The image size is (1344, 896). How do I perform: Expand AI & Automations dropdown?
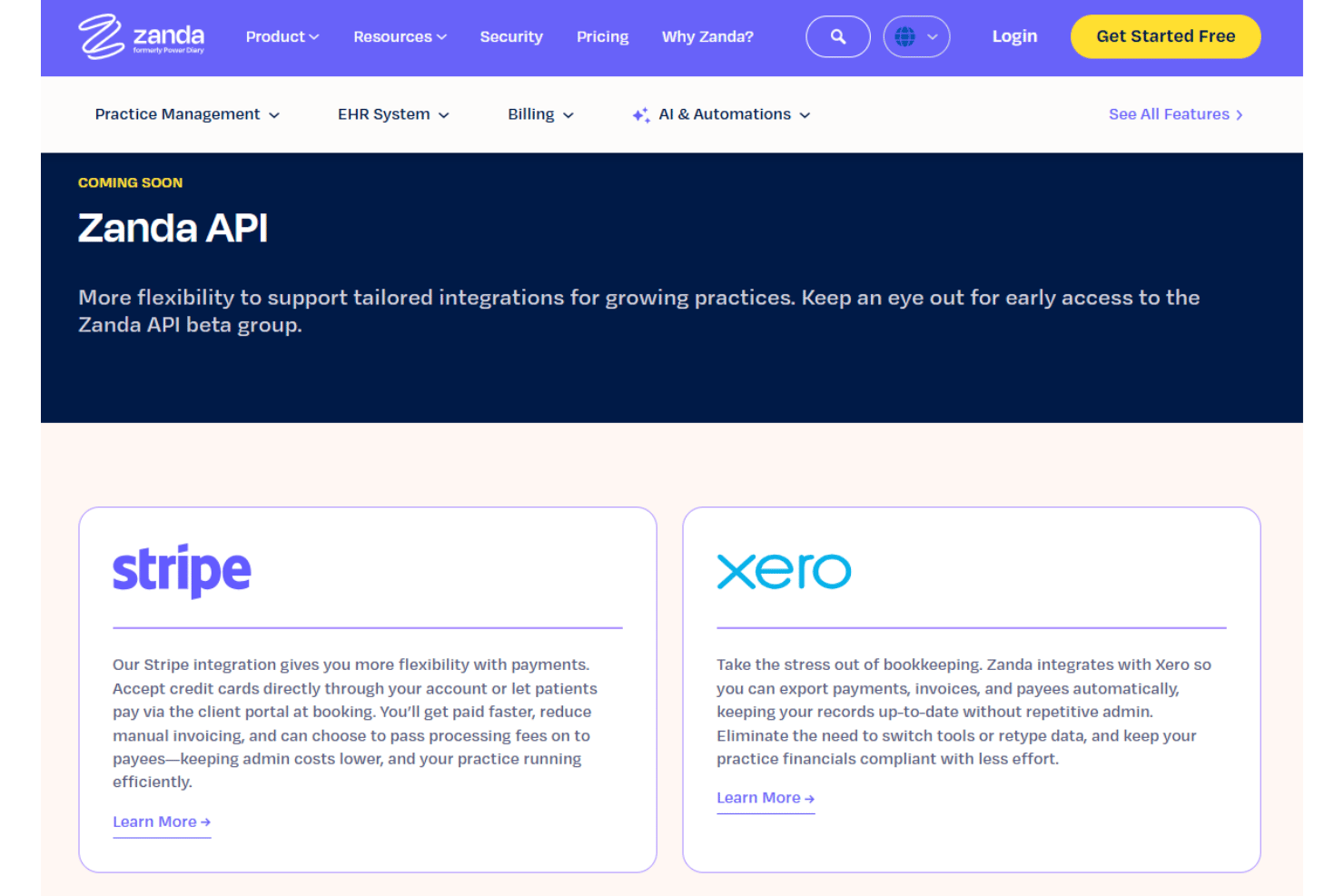coord(734,114)
